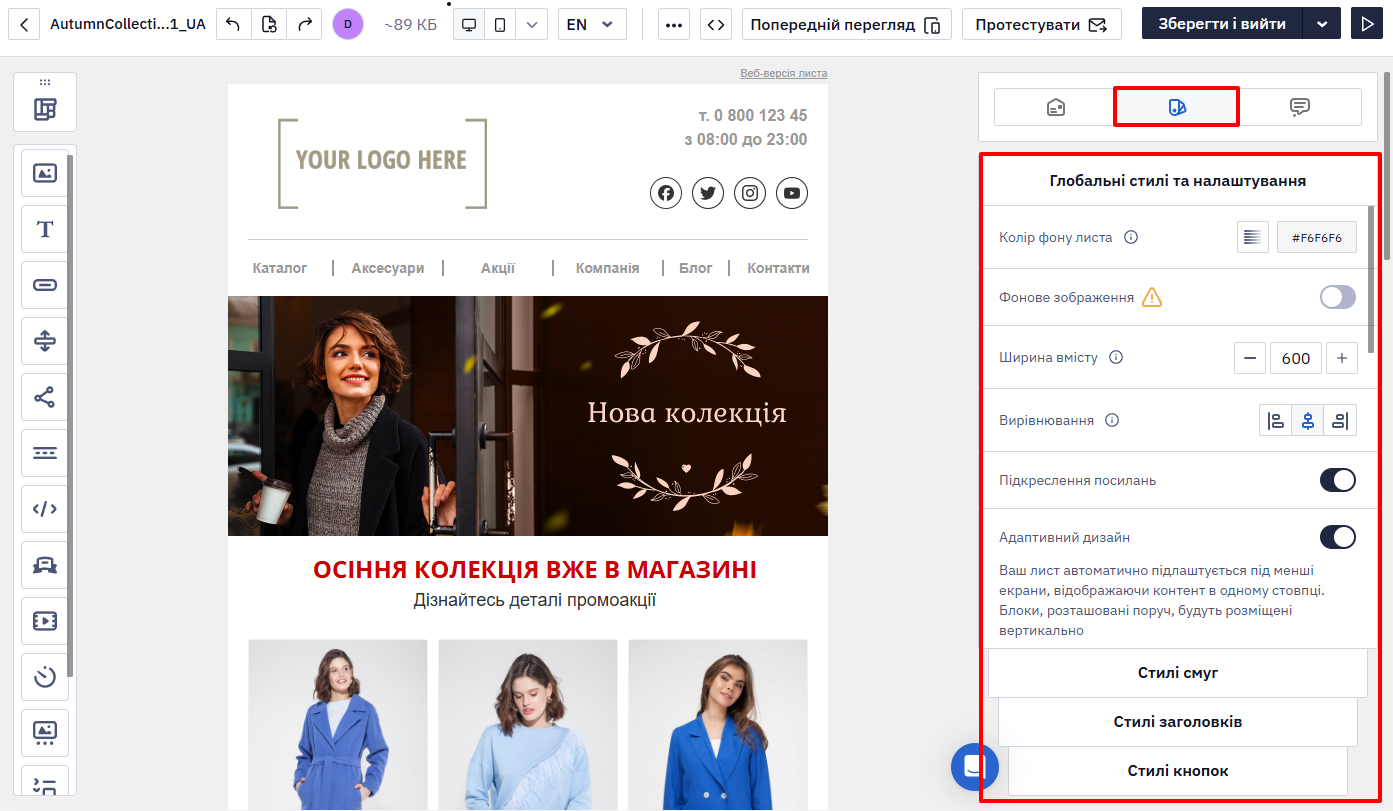Click the purple D user avatar
This screenshot has width=1393, height=811.
[x=348, y=24]
